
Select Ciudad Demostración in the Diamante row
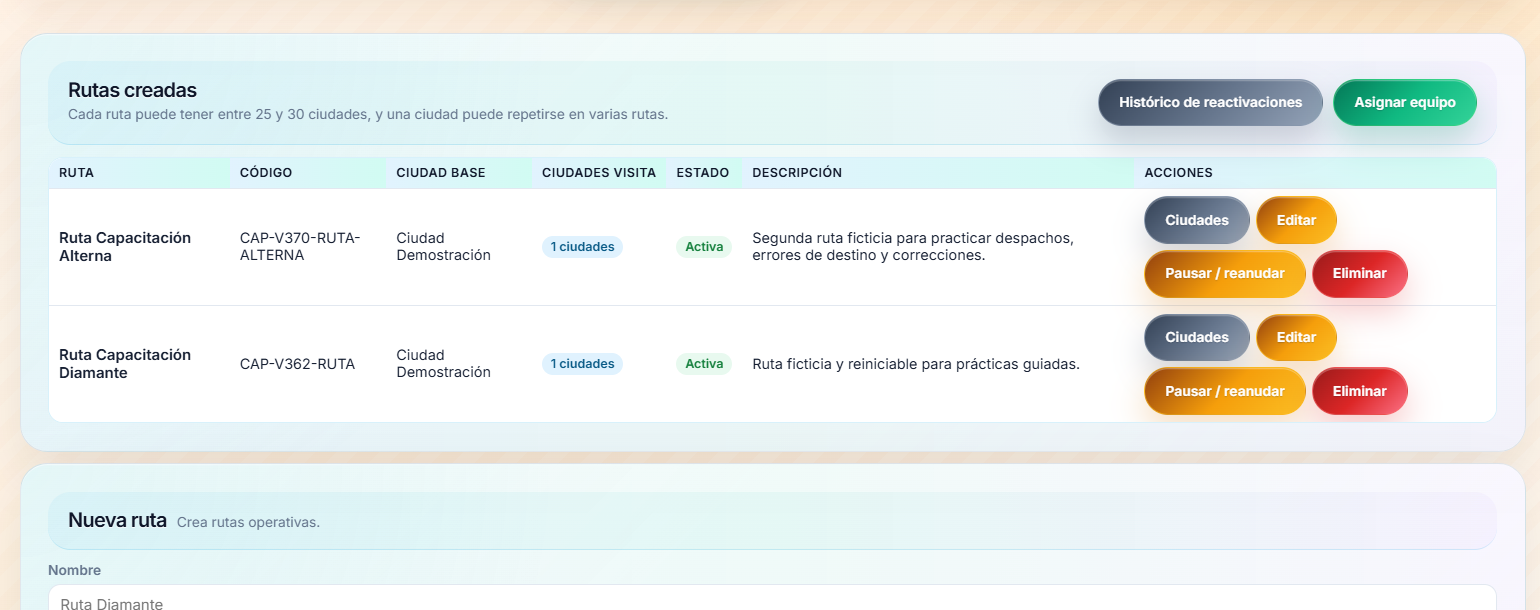(443, 364)
